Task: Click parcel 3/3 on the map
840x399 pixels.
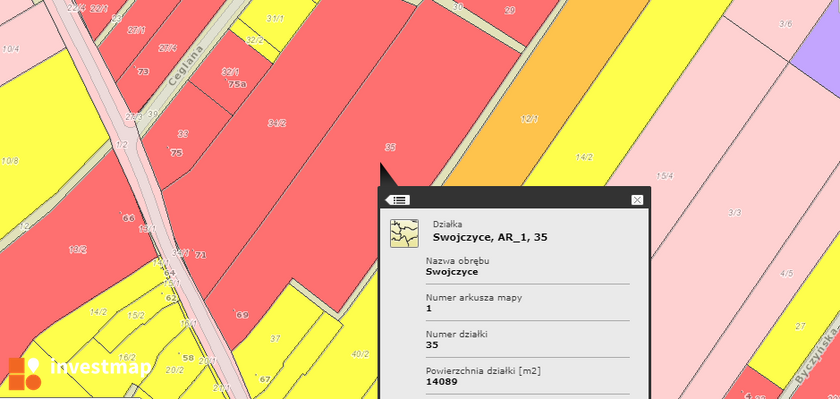Action: click(734, 213)
